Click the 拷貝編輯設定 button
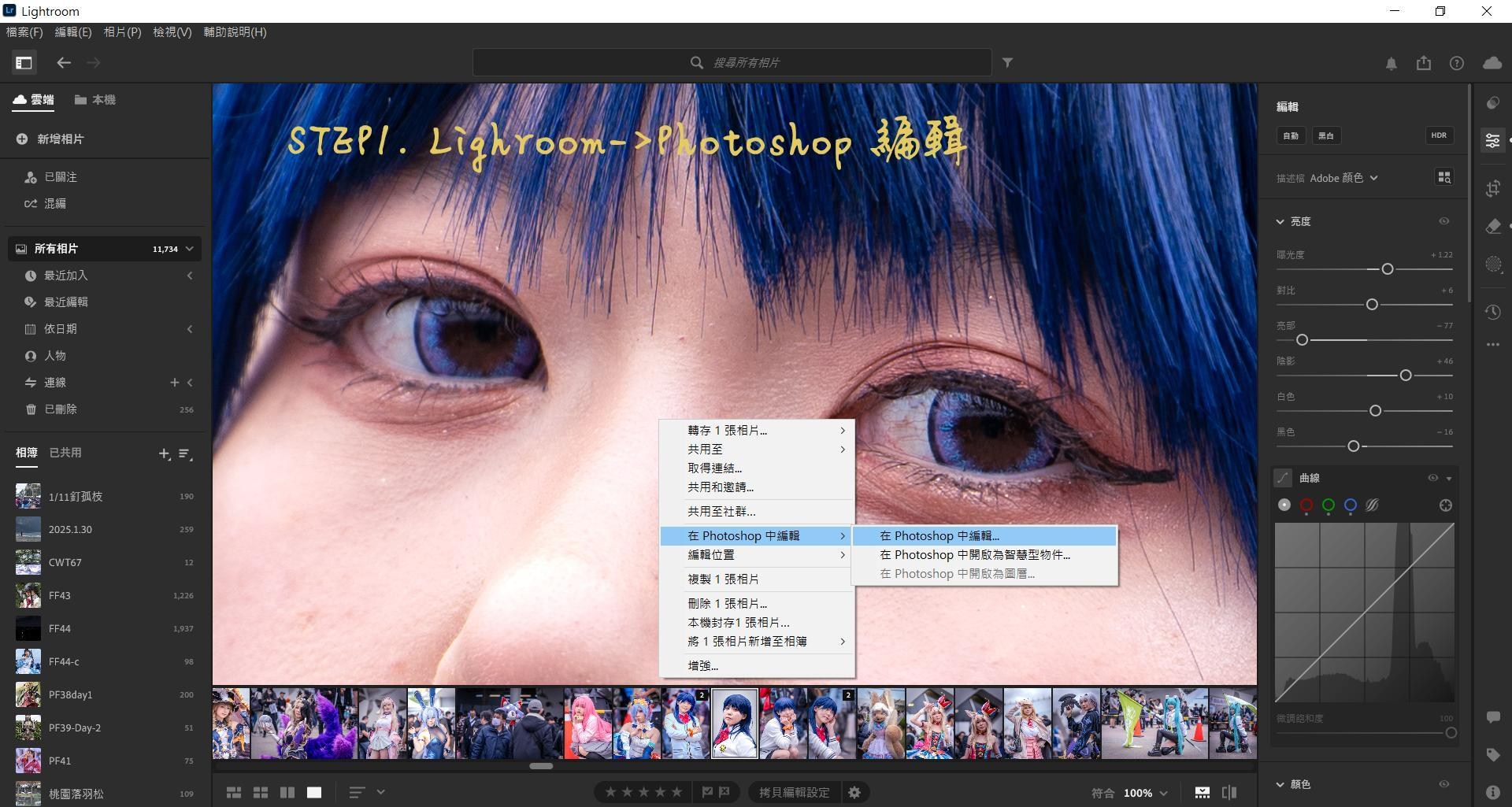 (x=794, y=793)
